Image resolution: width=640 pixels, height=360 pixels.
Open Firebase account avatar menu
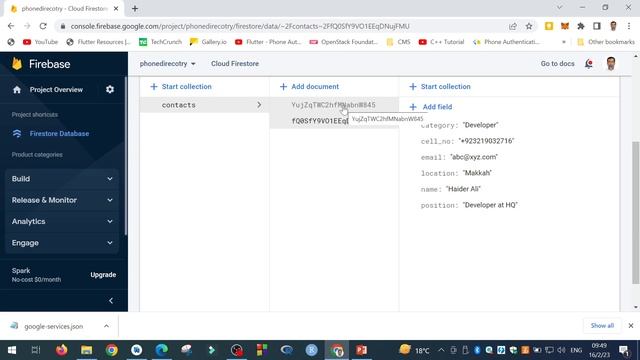pyautogui.click(x=611, y=64)
